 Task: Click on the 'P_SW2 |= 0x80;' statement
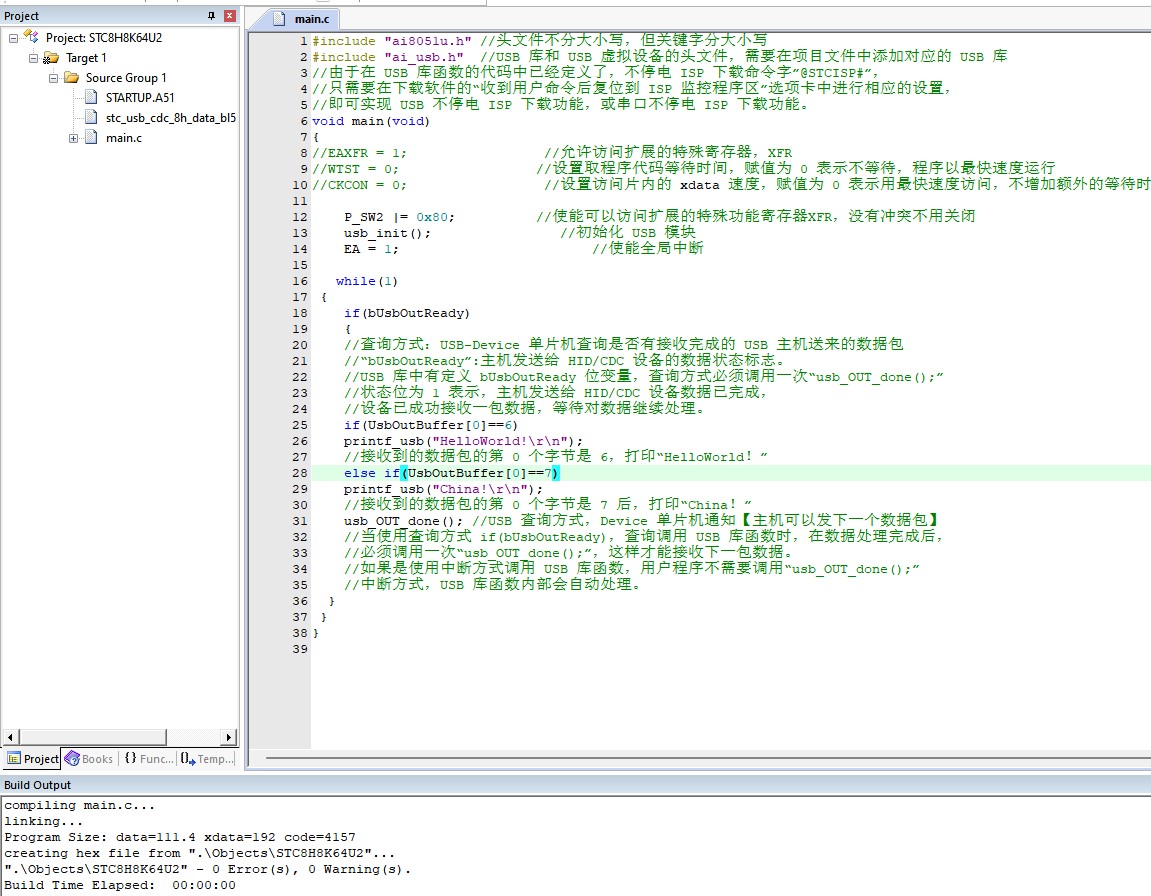point(399,217)
